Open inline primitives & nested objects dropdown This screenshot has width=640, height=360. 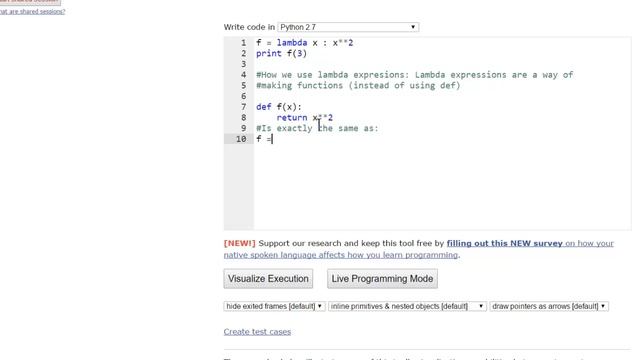407,306
